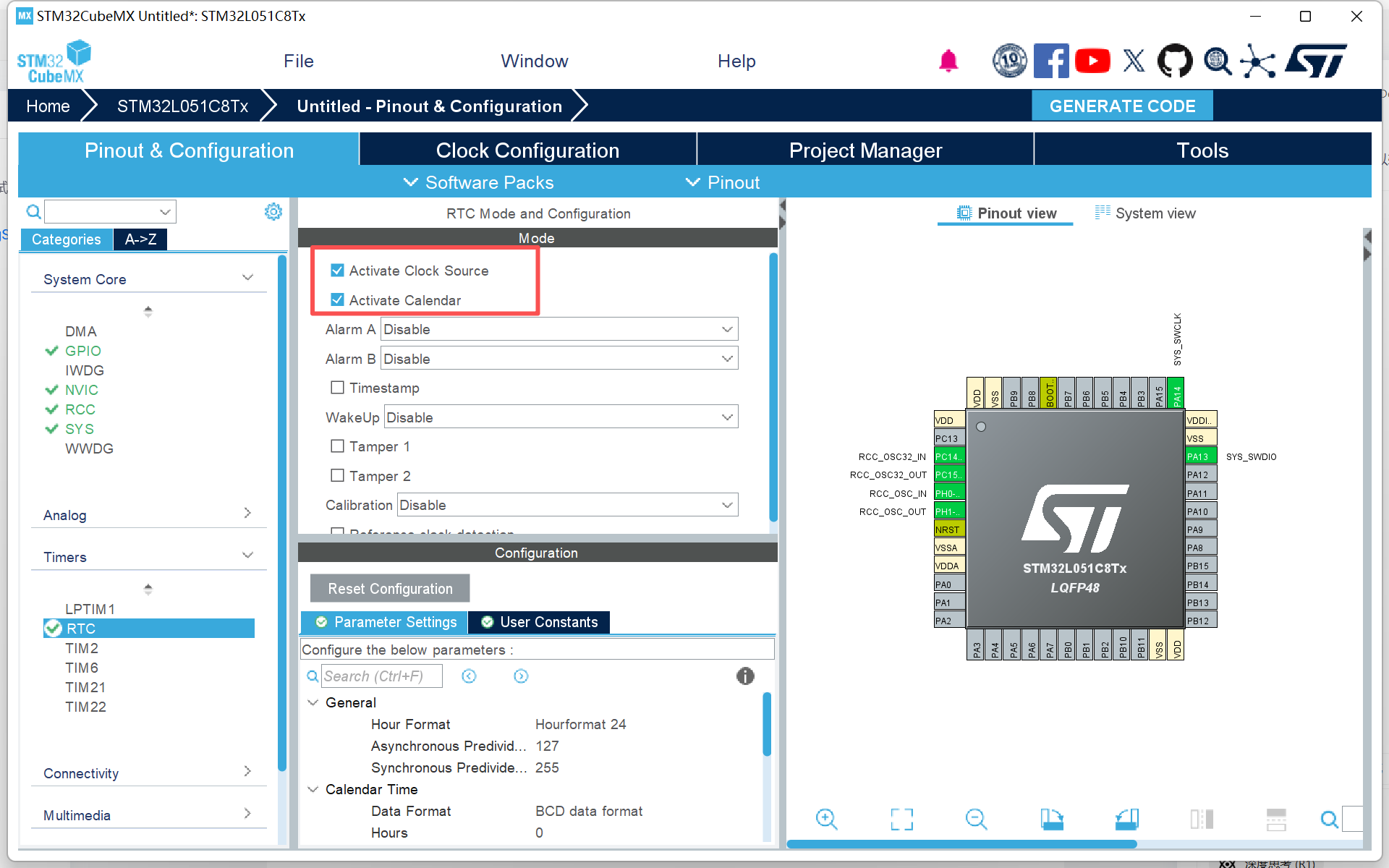Image resolution: width=1389 pixels, height=868 pixels.
Task: Open the Alarm A dropdown
Action: (559, 329)
